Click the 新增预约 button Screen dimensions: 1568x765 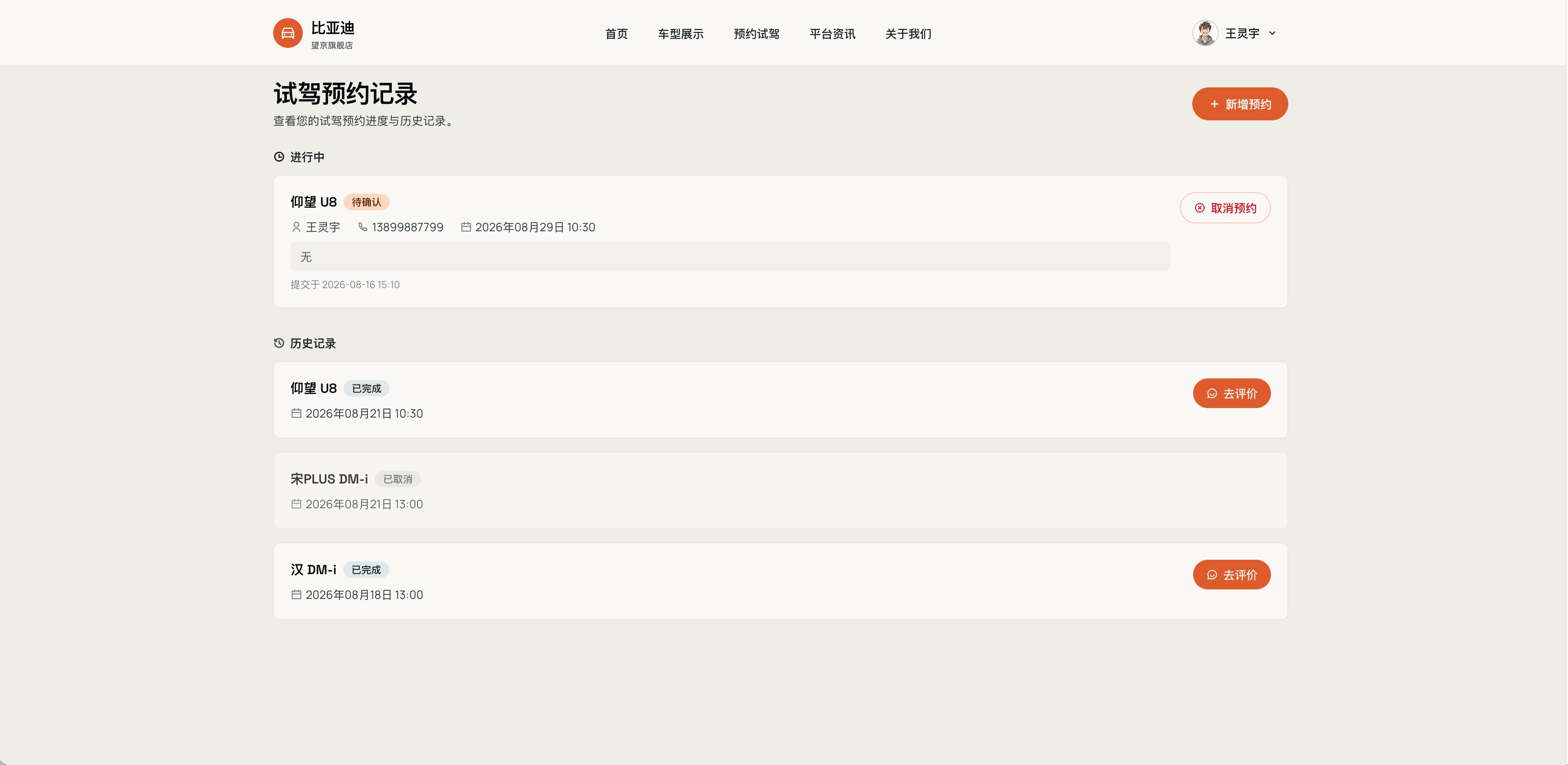pos(1240,104)
